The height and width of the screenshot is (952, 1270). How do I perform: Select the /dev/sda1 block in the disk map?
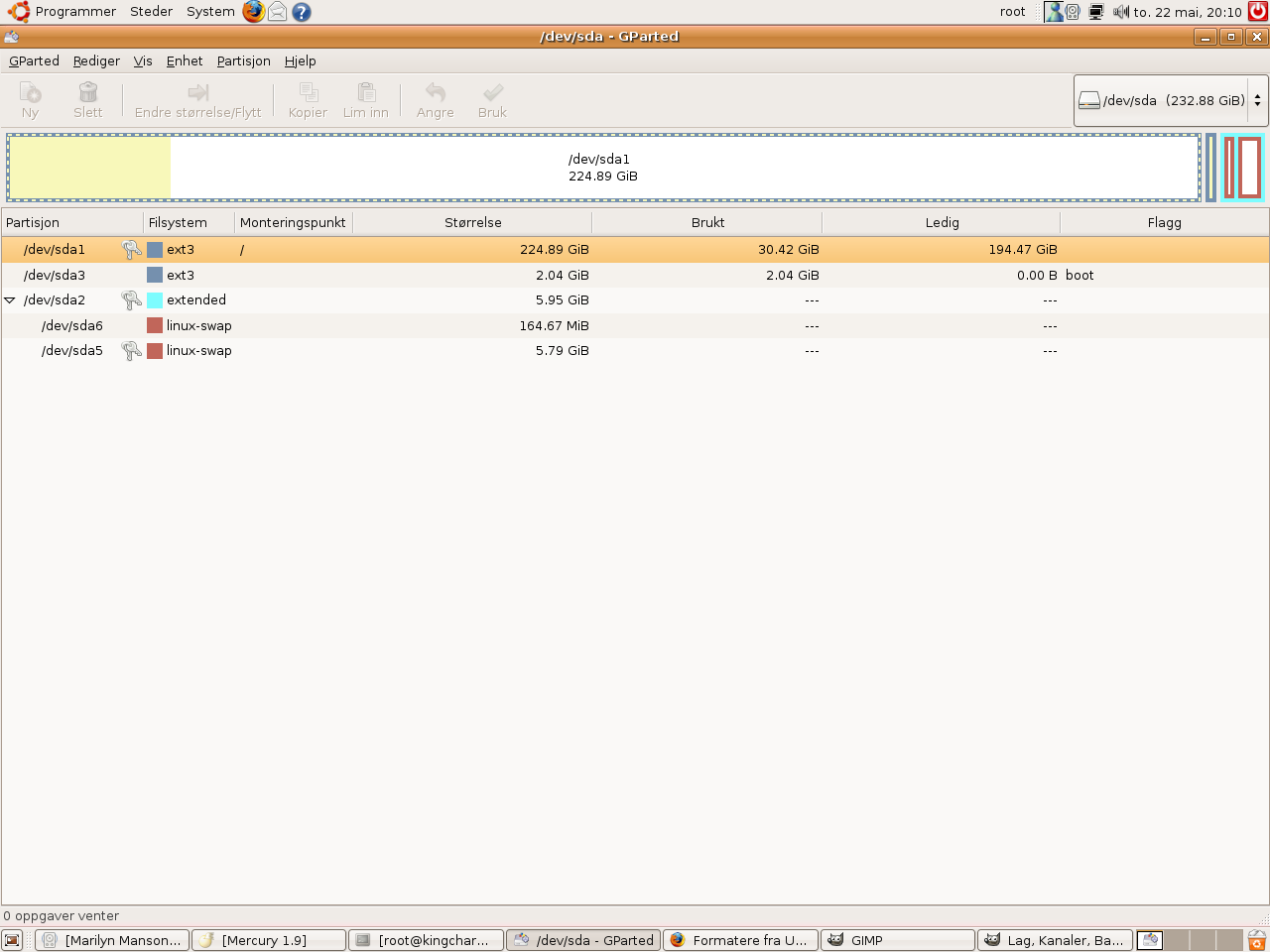pyautogui.click(x=603, y=168)
